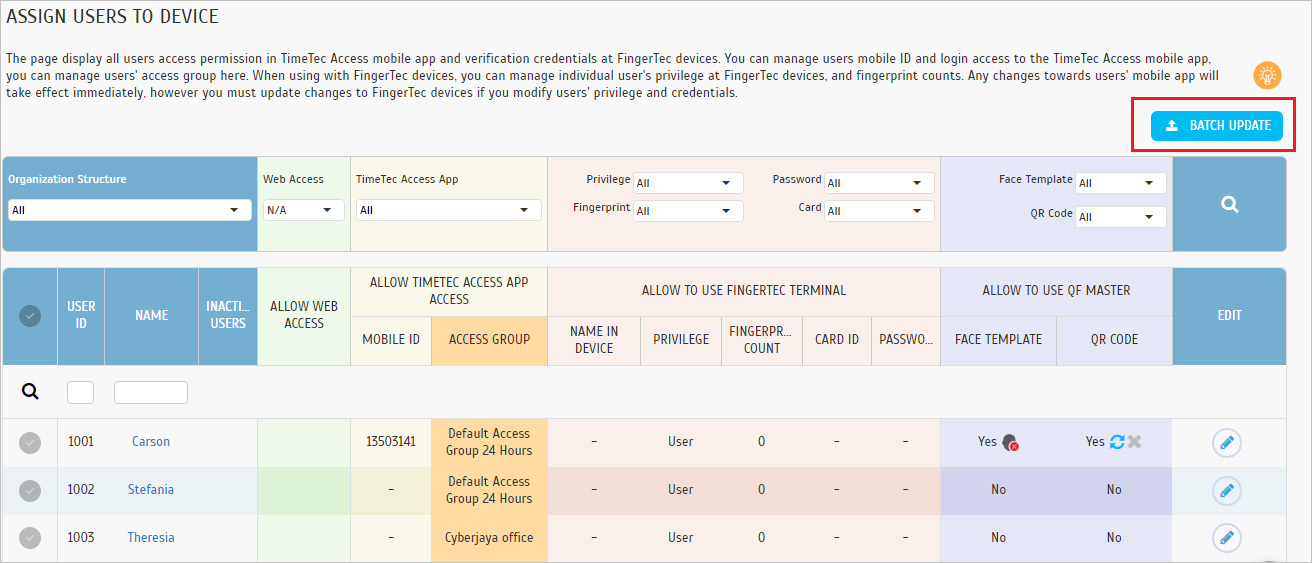
Task: Sort by the User ID column header
Action: pyautogui.click(x=81, y=315)
